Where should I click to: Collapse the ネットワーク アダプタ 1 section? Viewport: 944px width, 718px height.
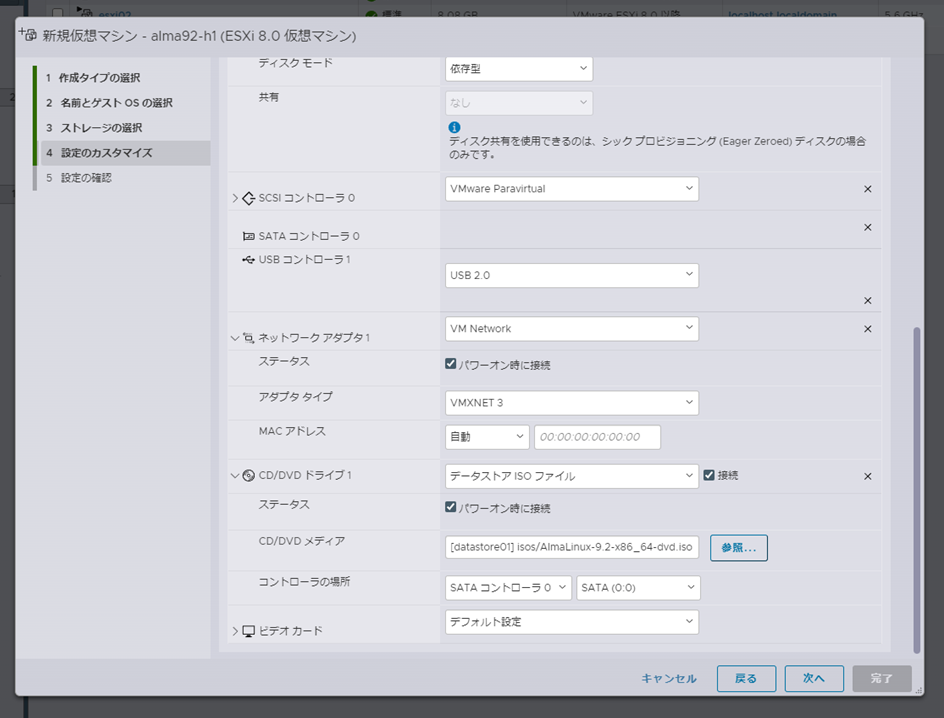click(x=235, y=338)
